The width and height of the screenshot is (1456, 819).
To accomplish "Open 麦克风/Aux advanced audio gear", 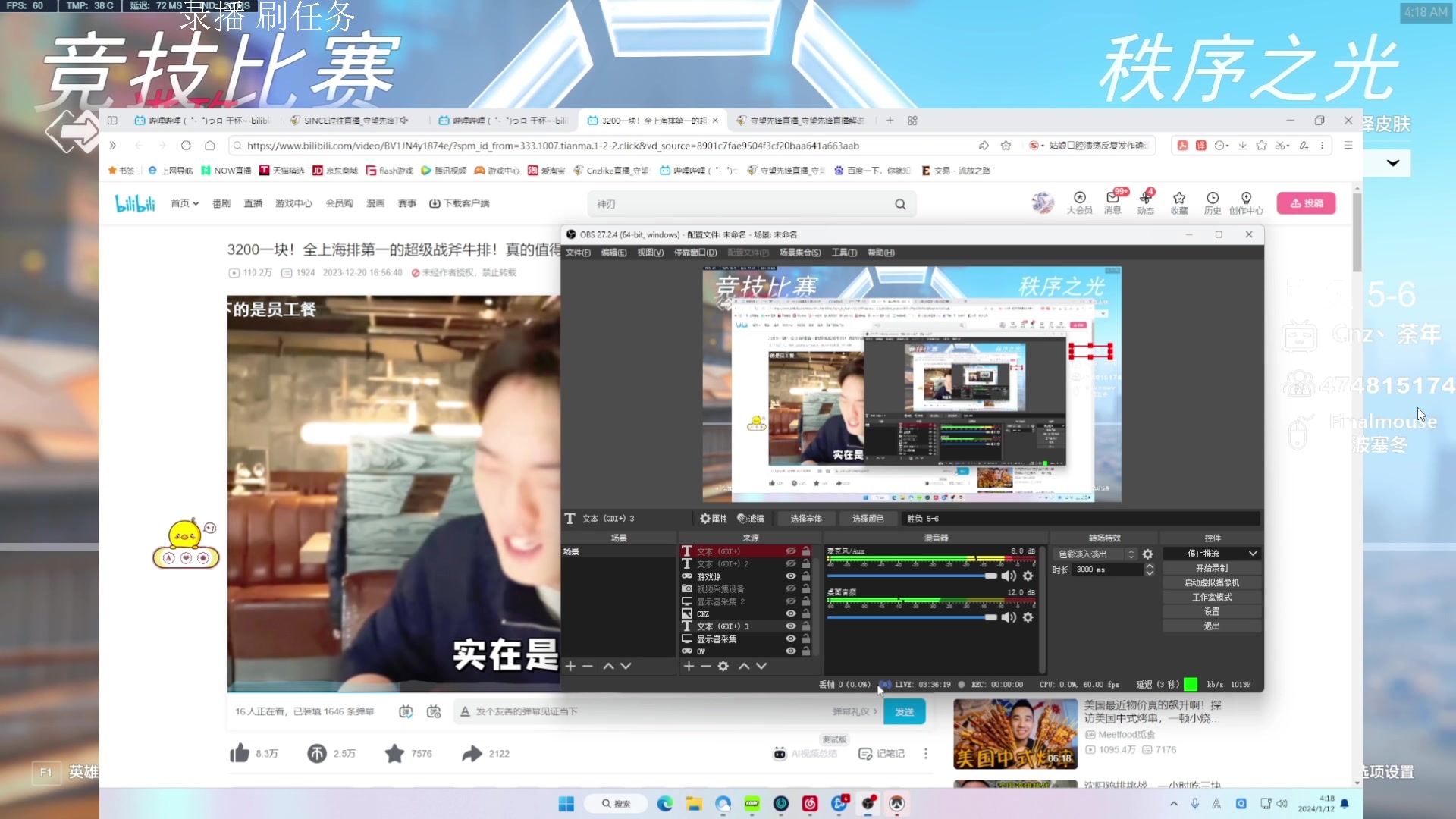I will coord(1028,576).
